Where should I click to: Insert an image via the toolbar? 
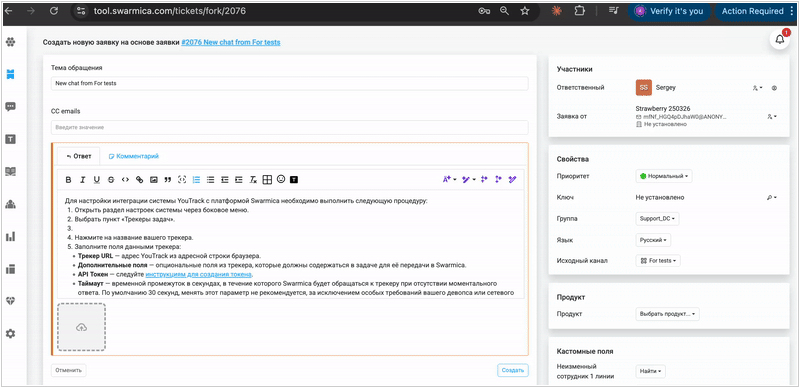153,179
